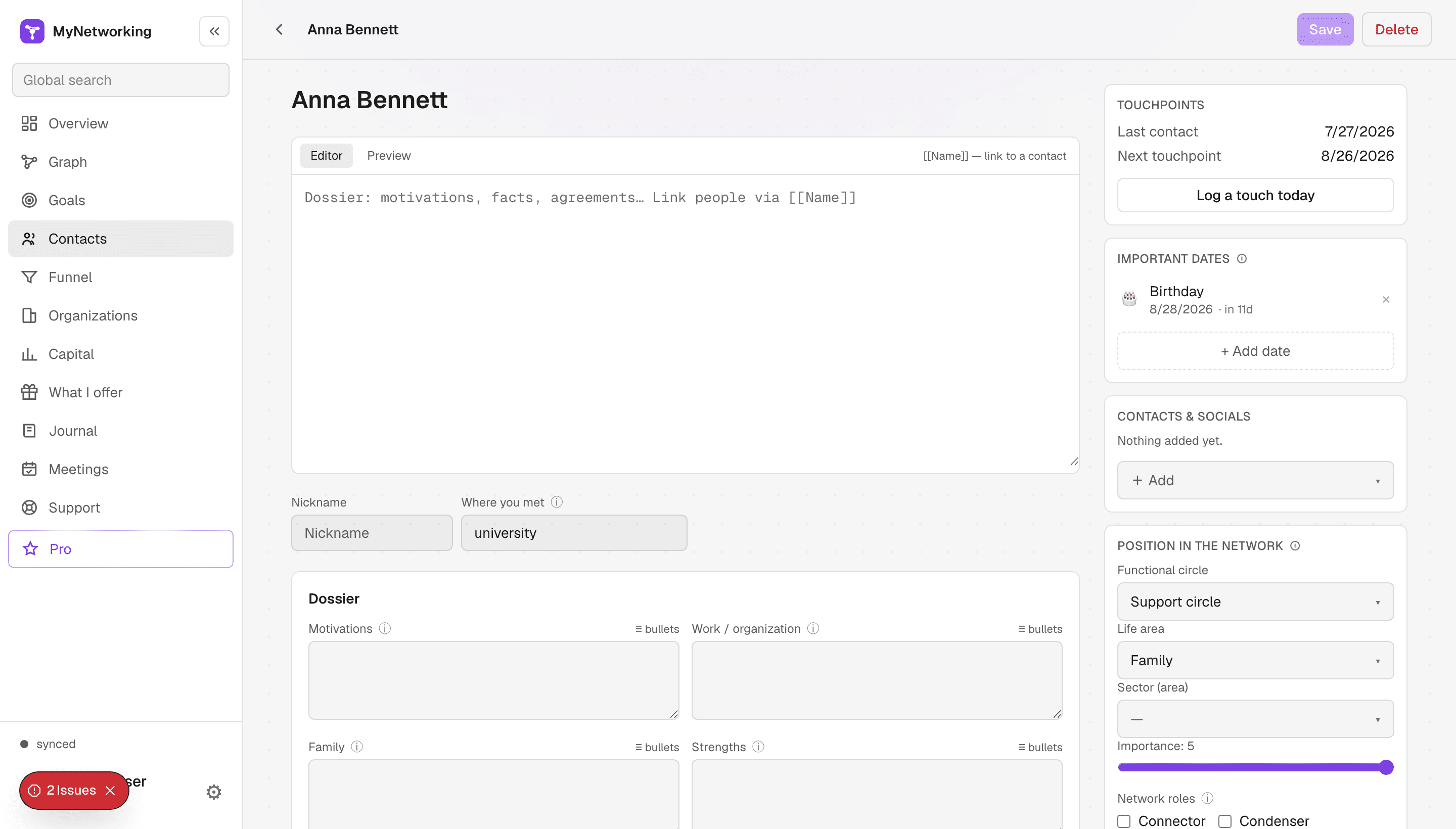Open Funnel in the sidebar

pos(121,278)
